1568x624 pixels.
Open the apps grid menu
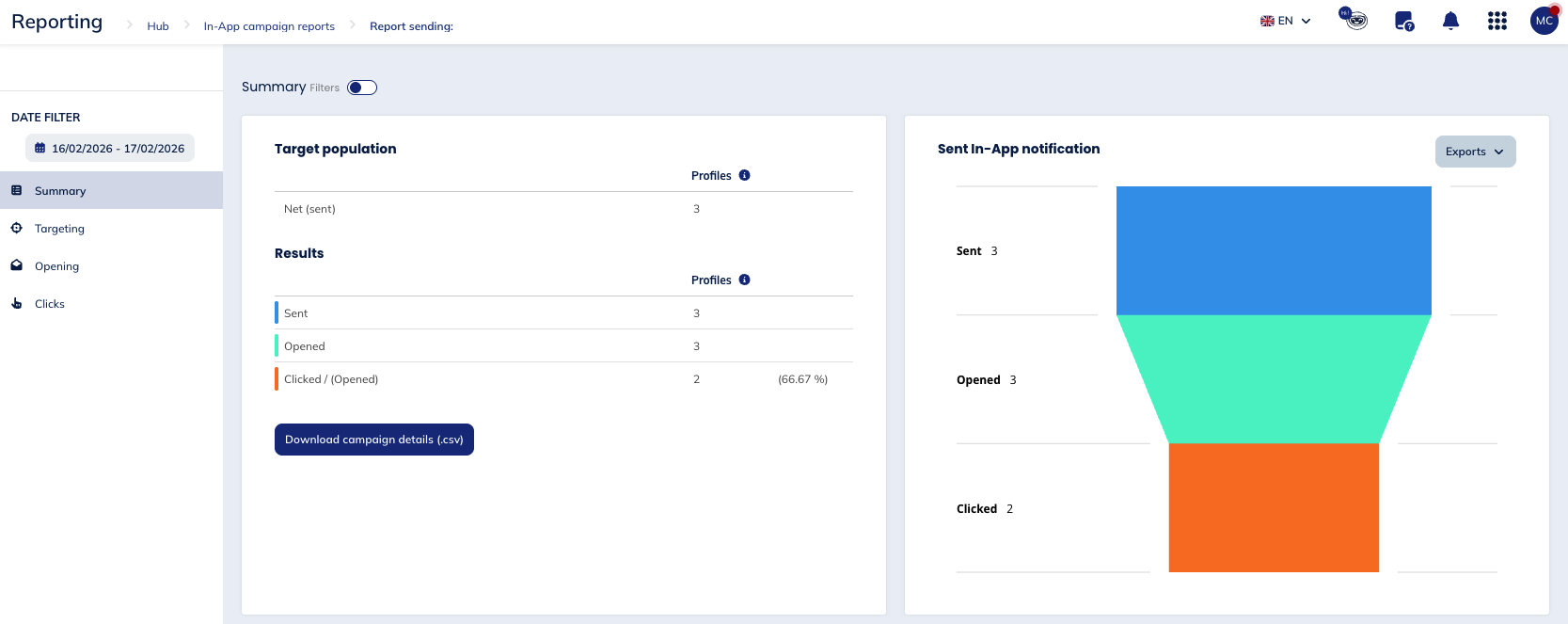coord(1497,21)
